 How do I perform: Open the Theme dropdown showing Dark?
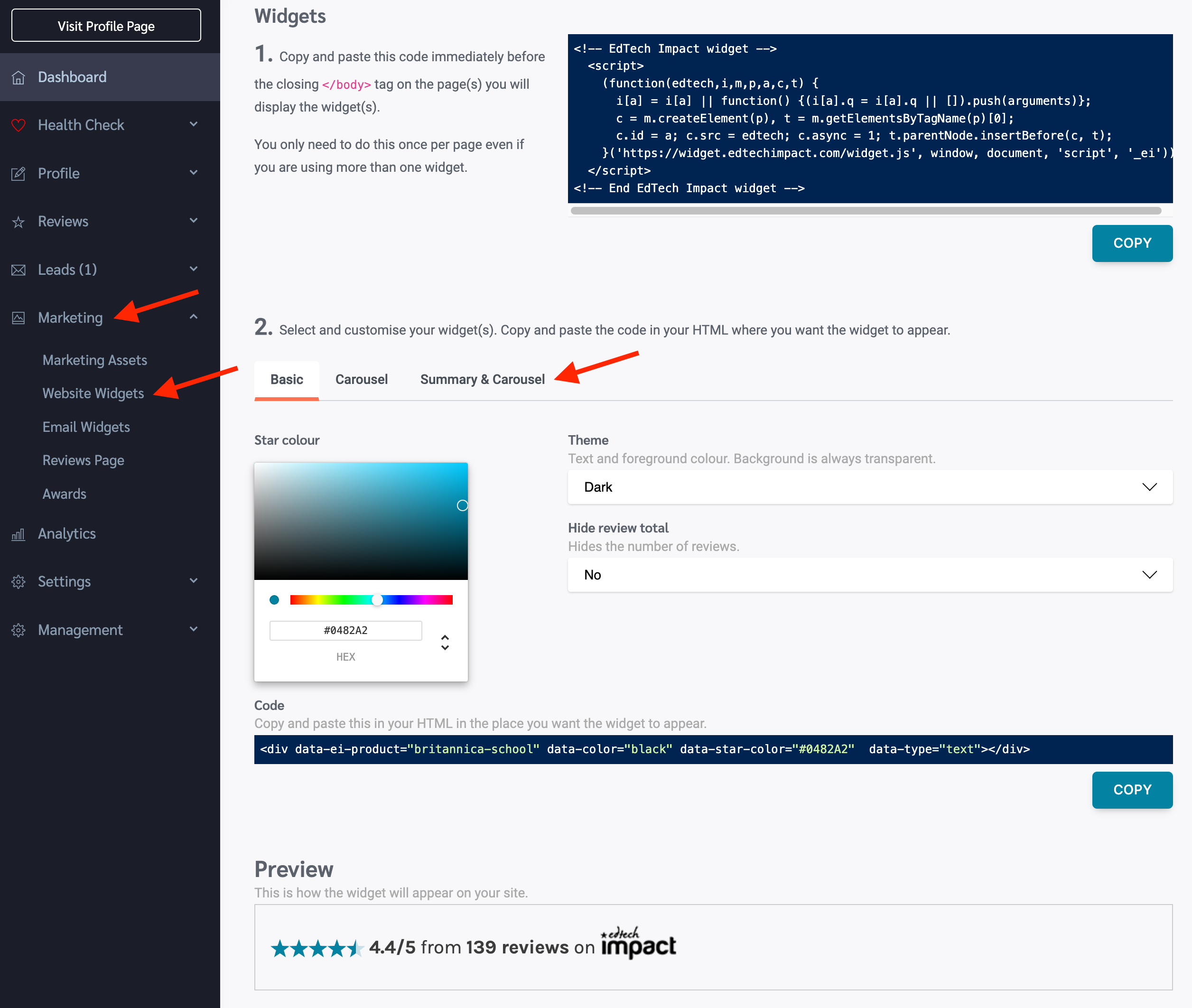pos(870,487)
